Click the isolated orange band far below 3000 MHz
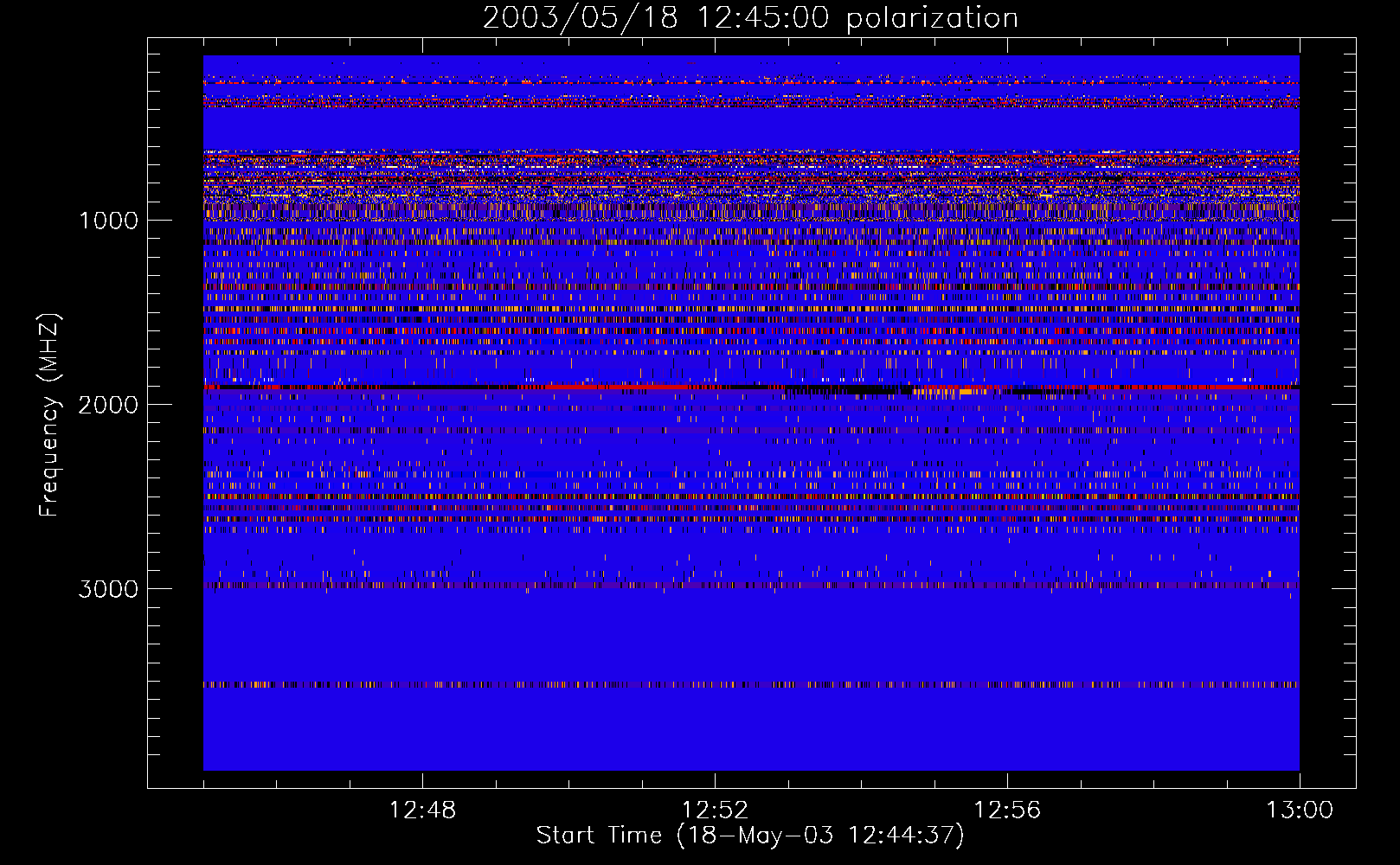The height and width of the screenshot is (865, 1400). tap(751, 684)
